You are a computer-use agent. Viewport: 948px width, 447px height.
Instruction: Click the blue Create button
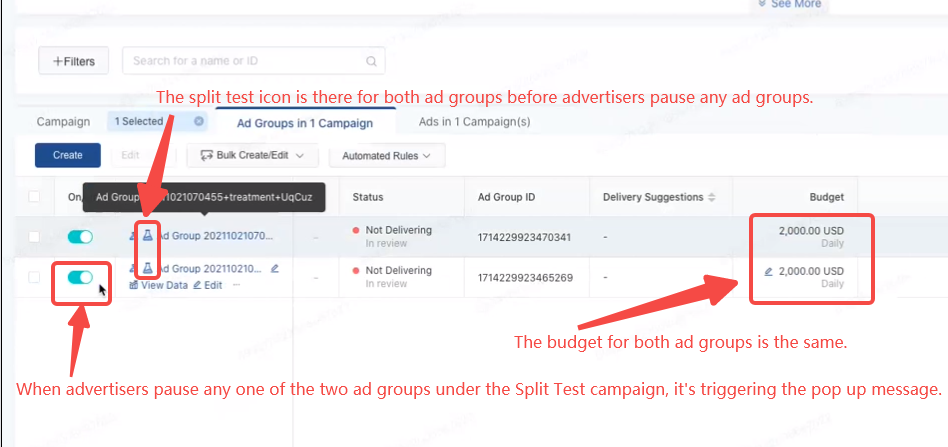click(68, 155)
